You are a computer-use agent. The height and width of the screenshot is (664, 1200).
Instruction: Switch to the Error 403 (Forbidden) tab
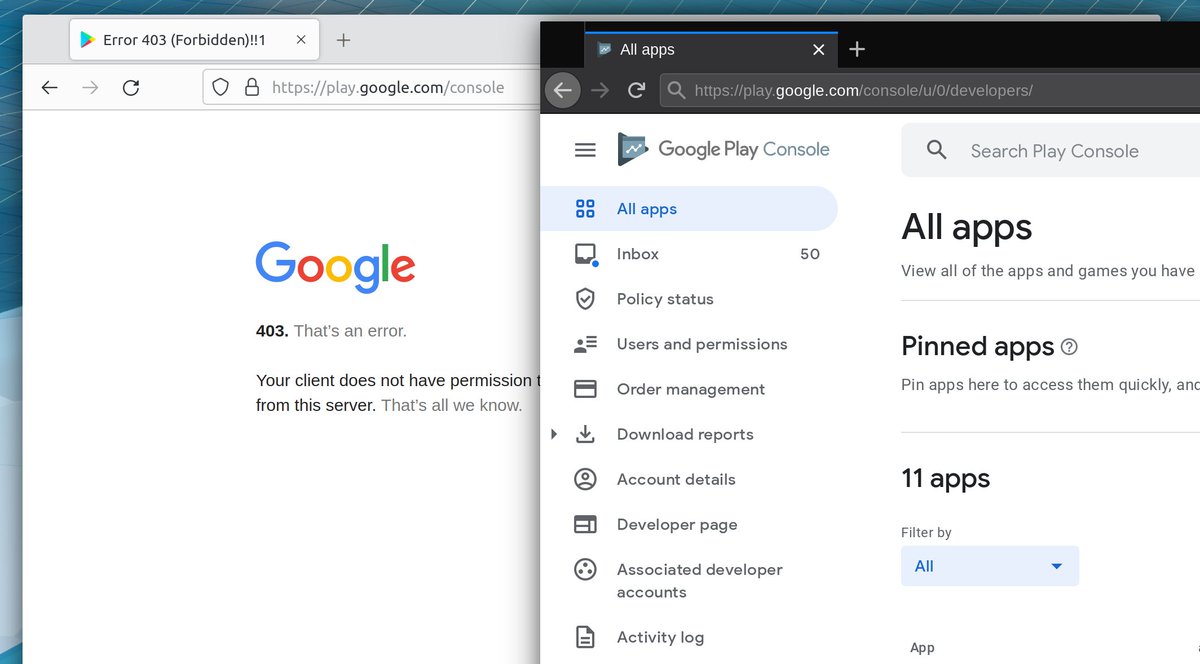click(x=194, y=40)
